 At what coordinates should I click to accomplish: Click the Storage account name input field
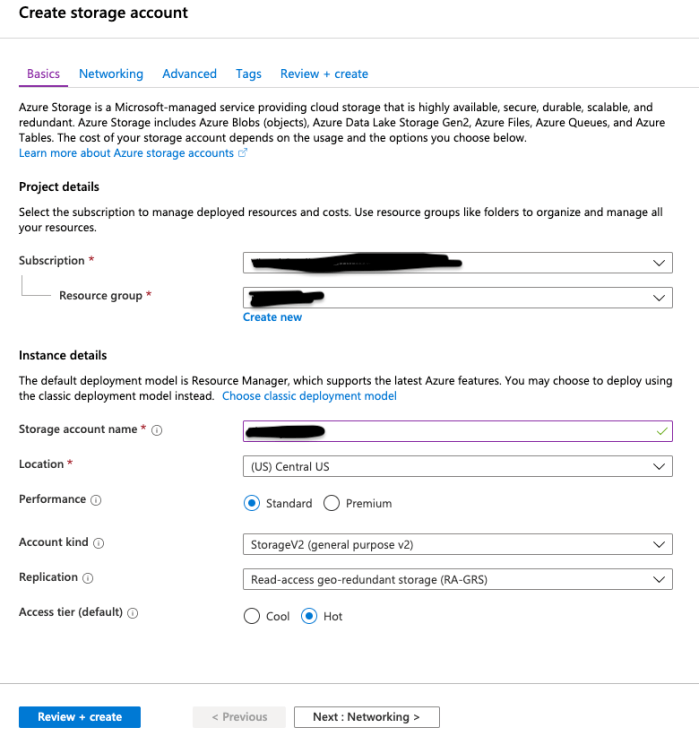457,431
